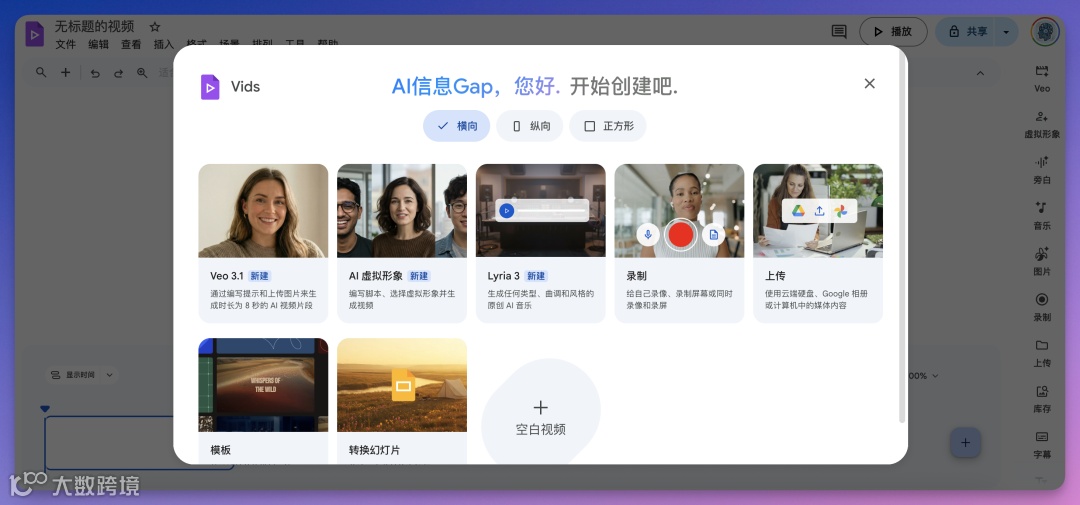Close the Vids creation dialog
1080x505 pixels.
[869, 83]
